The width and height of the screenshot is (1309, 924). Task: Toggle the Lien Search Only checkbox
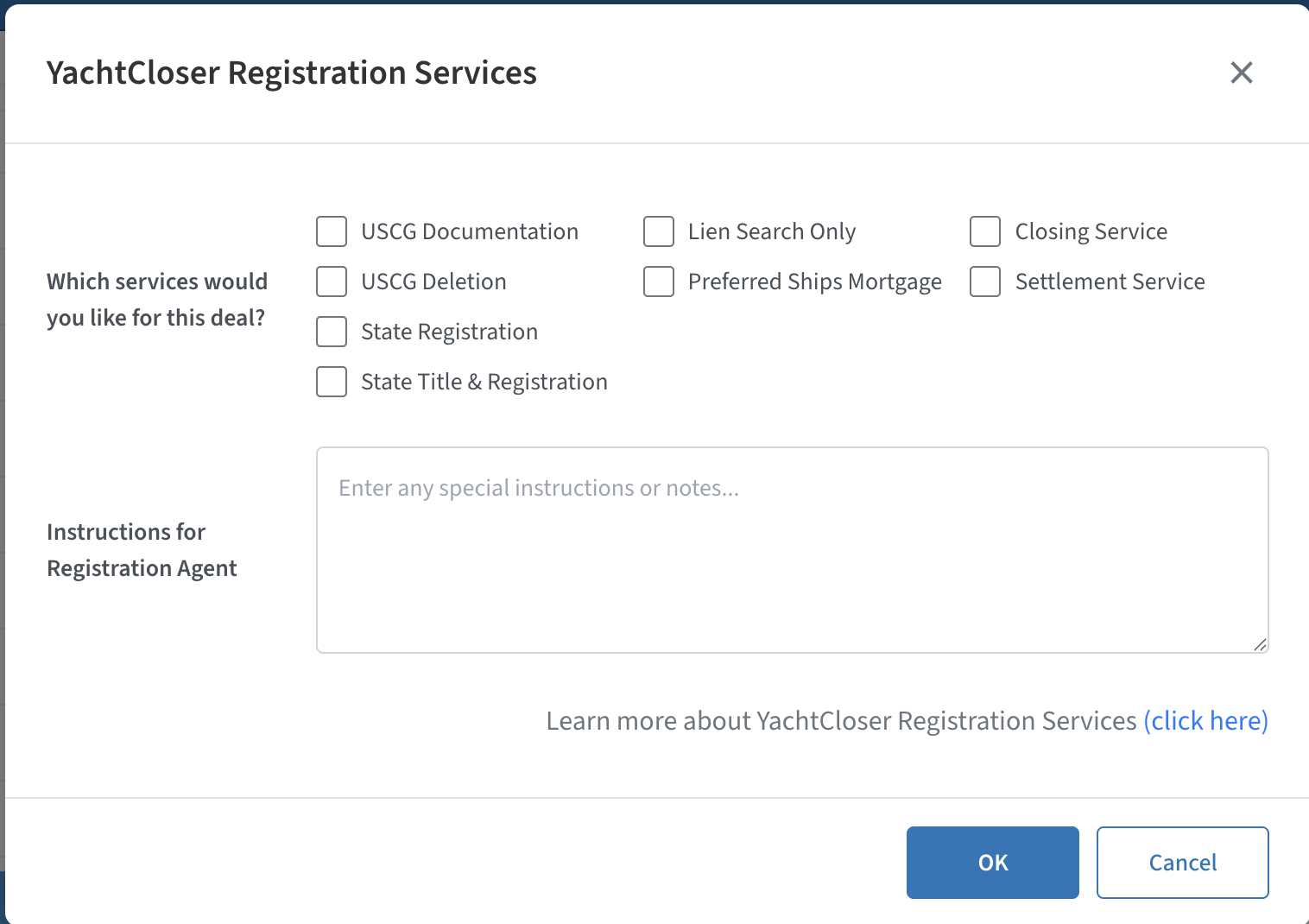click(659, 231)
